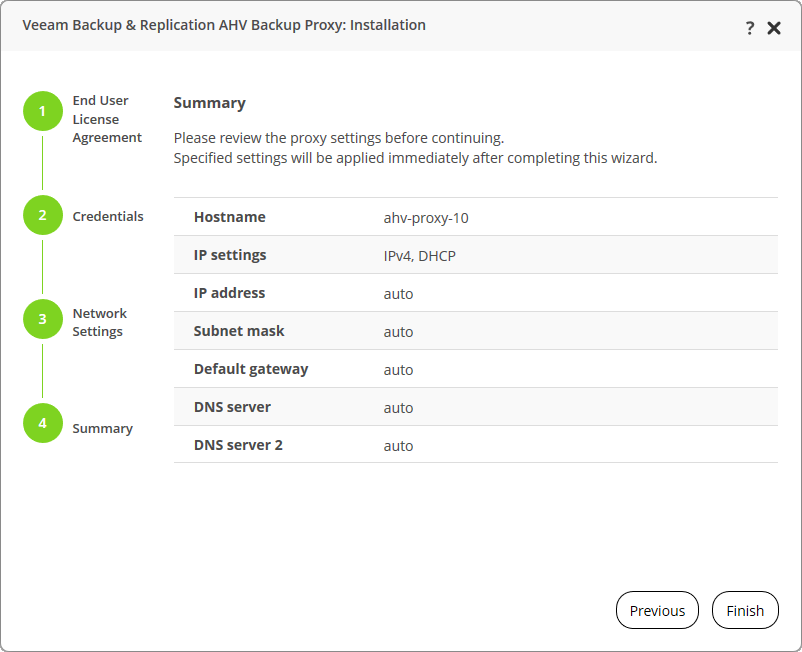This screenshot has height=652, width=802.
Task: Go to the Credentials step label
Action: (x=108, y=216)
